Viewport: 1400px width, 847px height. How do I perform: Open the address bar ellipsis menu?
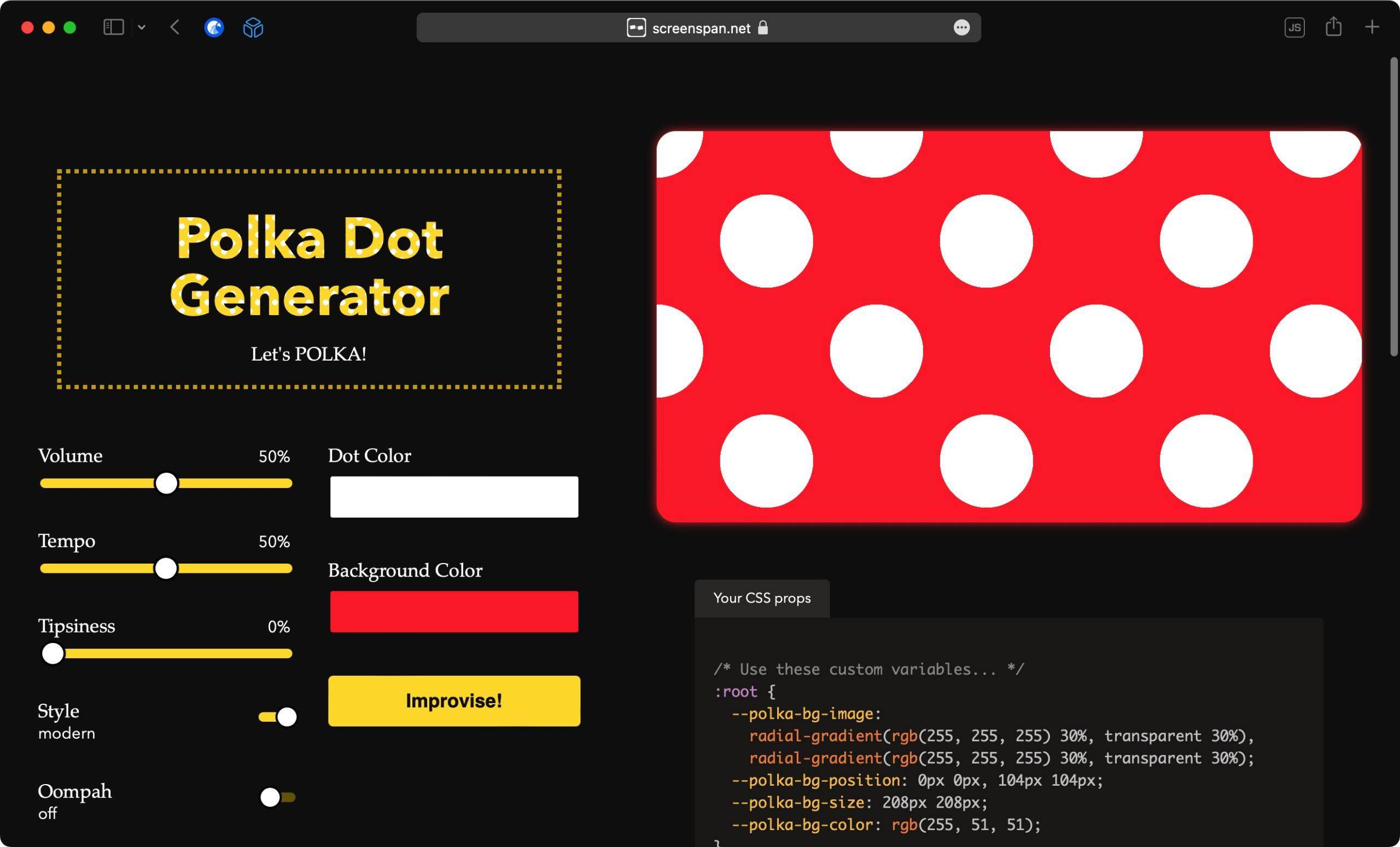[x=961, y=28]
